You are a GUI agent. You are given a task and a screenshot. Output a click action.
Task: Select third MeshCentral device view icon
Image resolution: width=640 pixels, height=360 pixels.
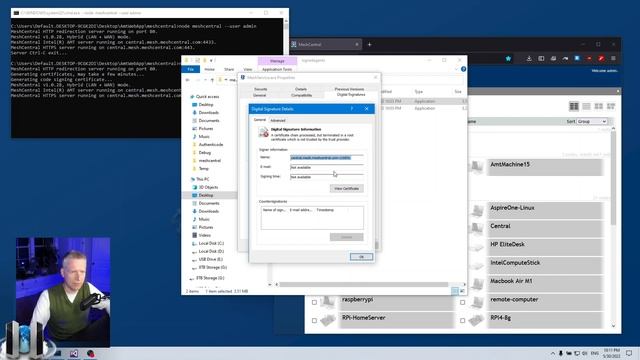(598, 106)
